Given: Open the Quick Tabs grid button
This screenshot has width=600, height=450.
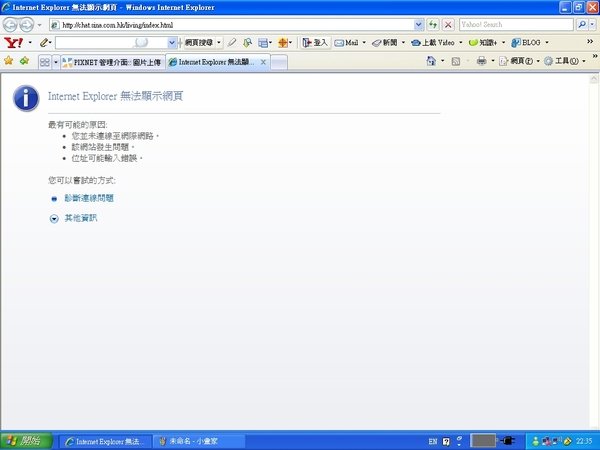Looking at the screenshot, I should click(45, 62).
